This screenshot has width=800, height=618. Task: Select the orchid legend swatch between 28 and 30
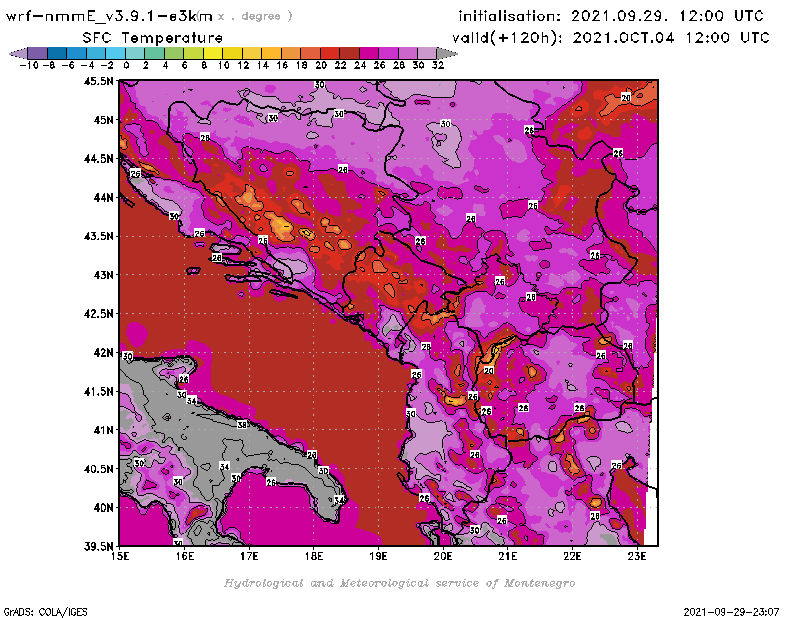(x=407, y=54)
